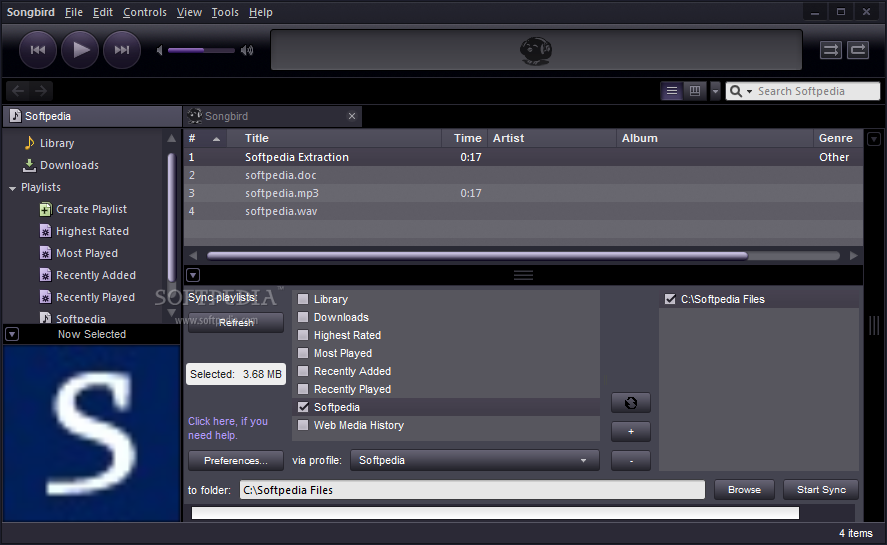Image resolution: width=887 pixels, height=545 pixels.
Task: Click the pane splitter grip
Action: (x=523, y=276)
